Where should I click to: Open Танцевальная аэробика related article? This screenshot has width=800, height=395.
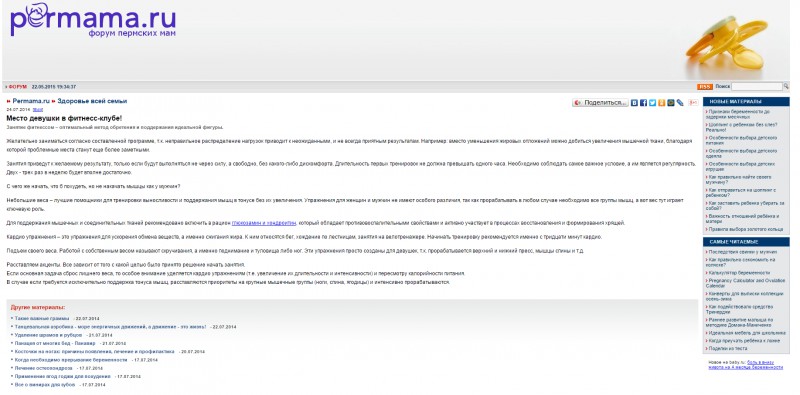point(110,327)
